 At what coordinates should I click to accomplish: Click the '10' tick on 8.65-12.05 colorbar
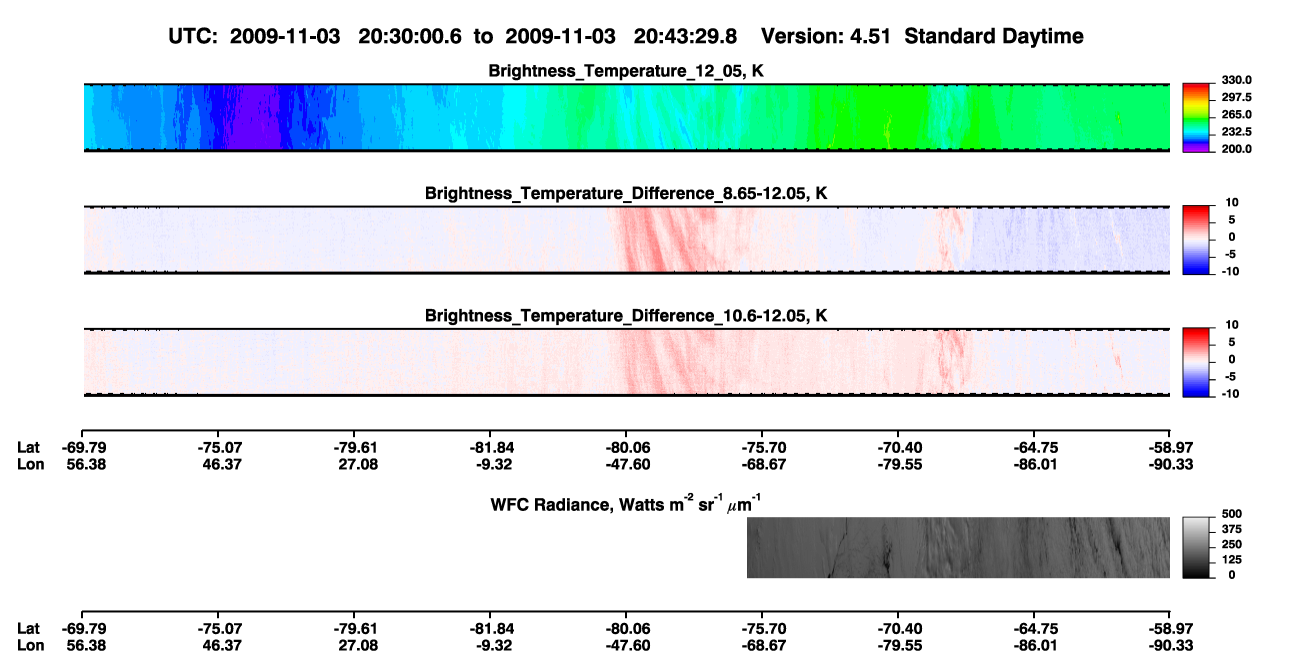[1232, 202]
